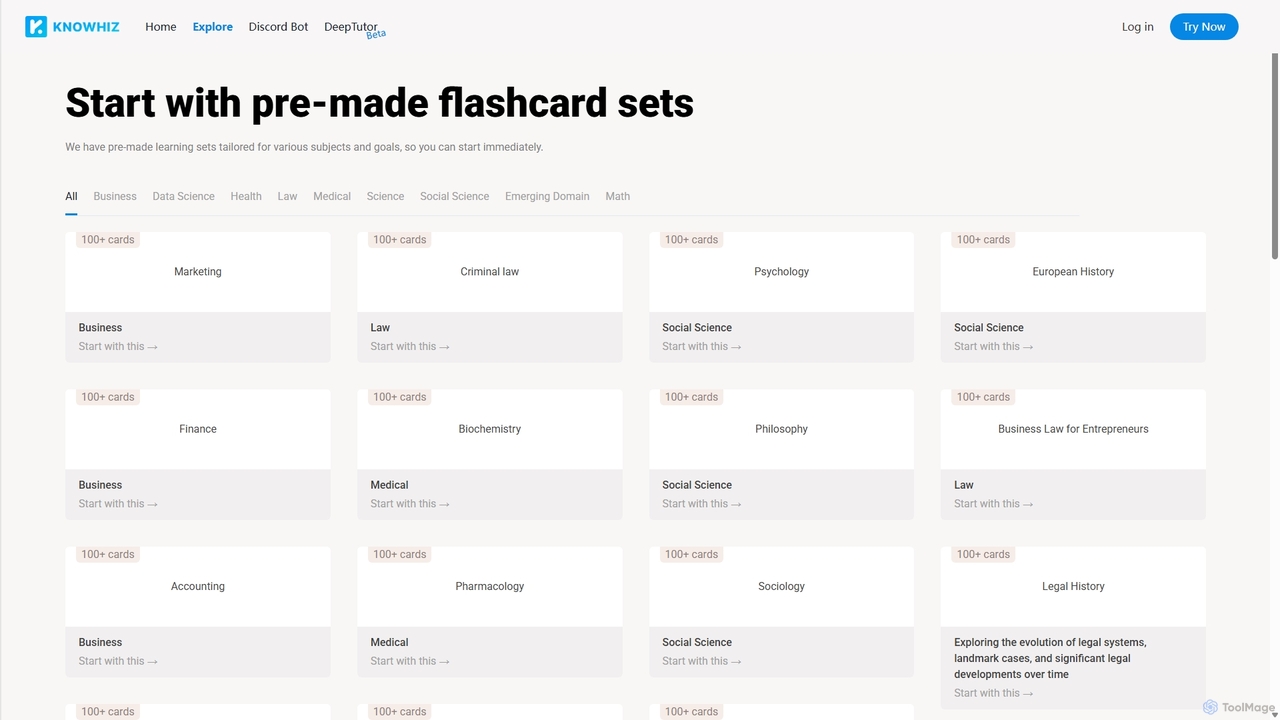This screenshot has width=1280, height=720.
Task: Click the "100+ cards" badge on Biochemistry
Action: (x=400, y=397)
